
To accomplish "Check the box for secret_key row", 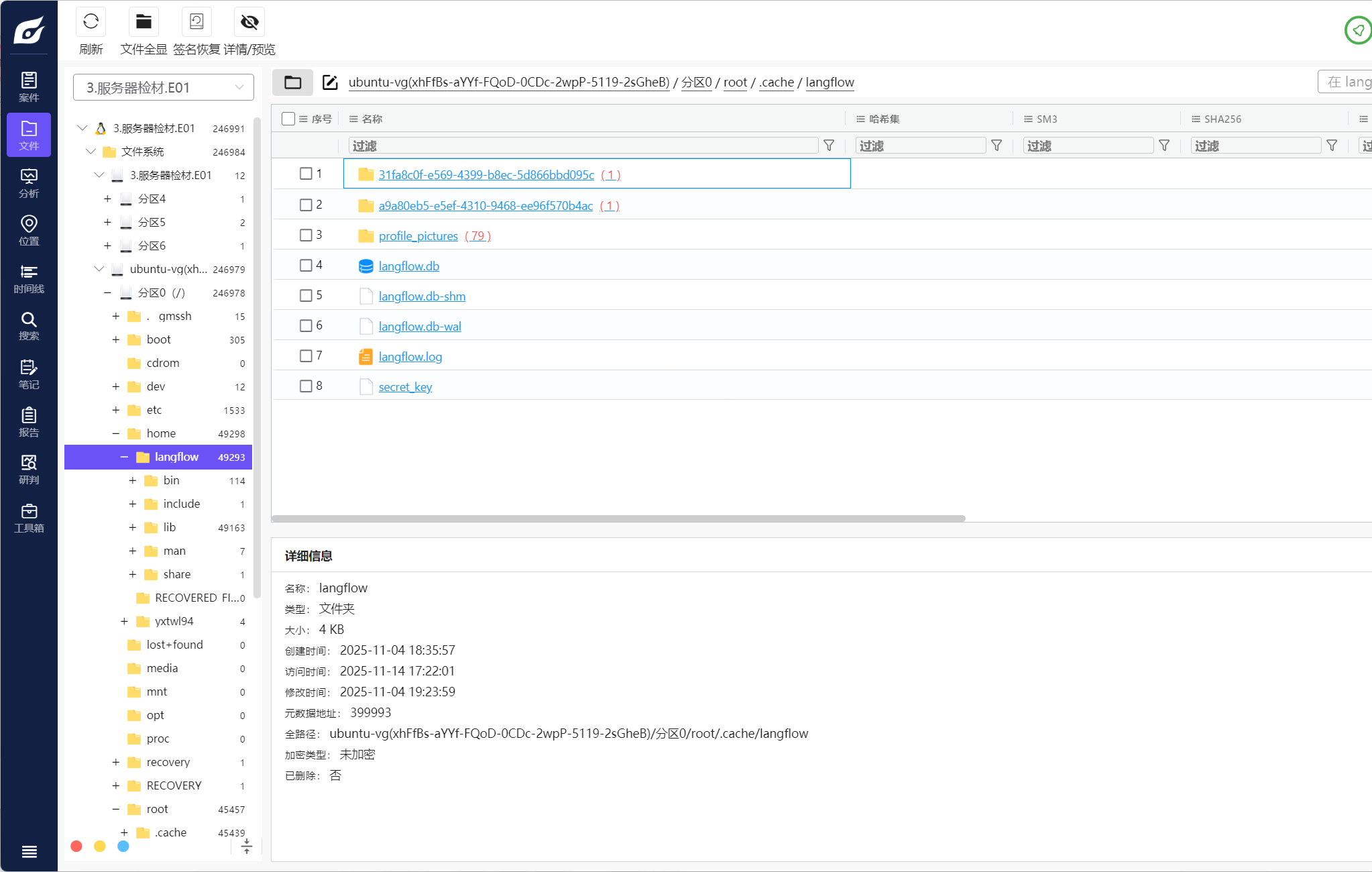I will tap(306, 386).
